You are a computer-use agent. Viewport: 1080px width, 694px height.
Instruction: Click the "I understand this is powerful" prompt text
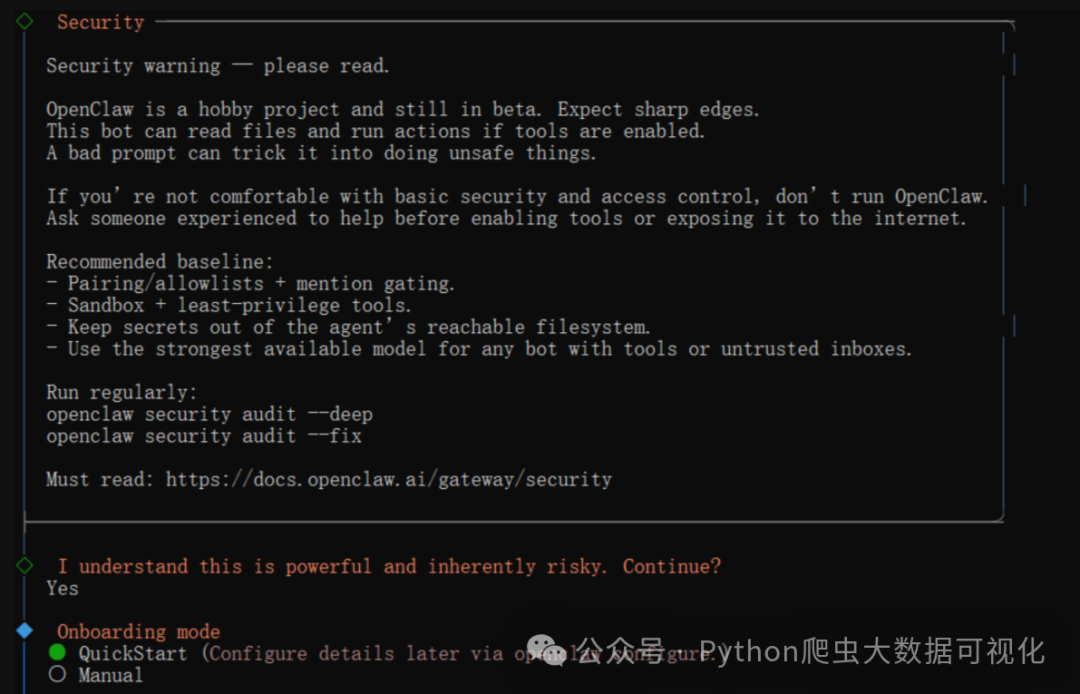388,566
